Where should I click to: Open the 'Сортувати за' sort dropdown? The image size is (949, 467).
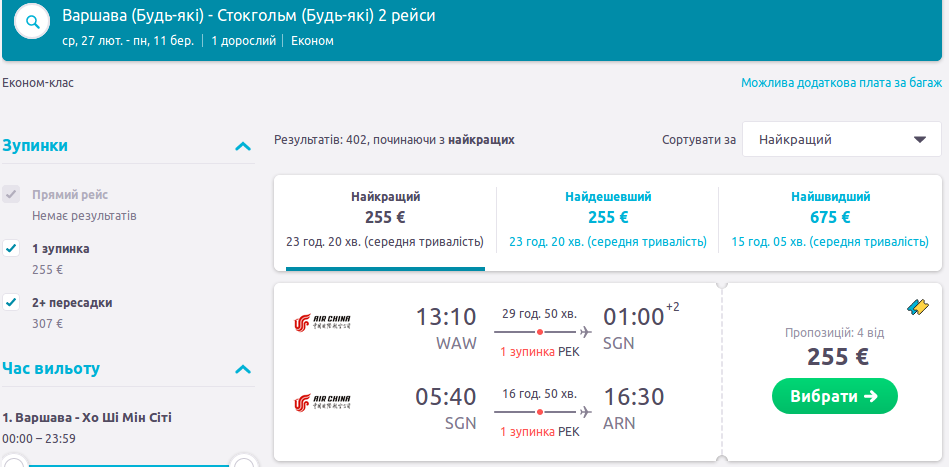[x=840, y=140]
